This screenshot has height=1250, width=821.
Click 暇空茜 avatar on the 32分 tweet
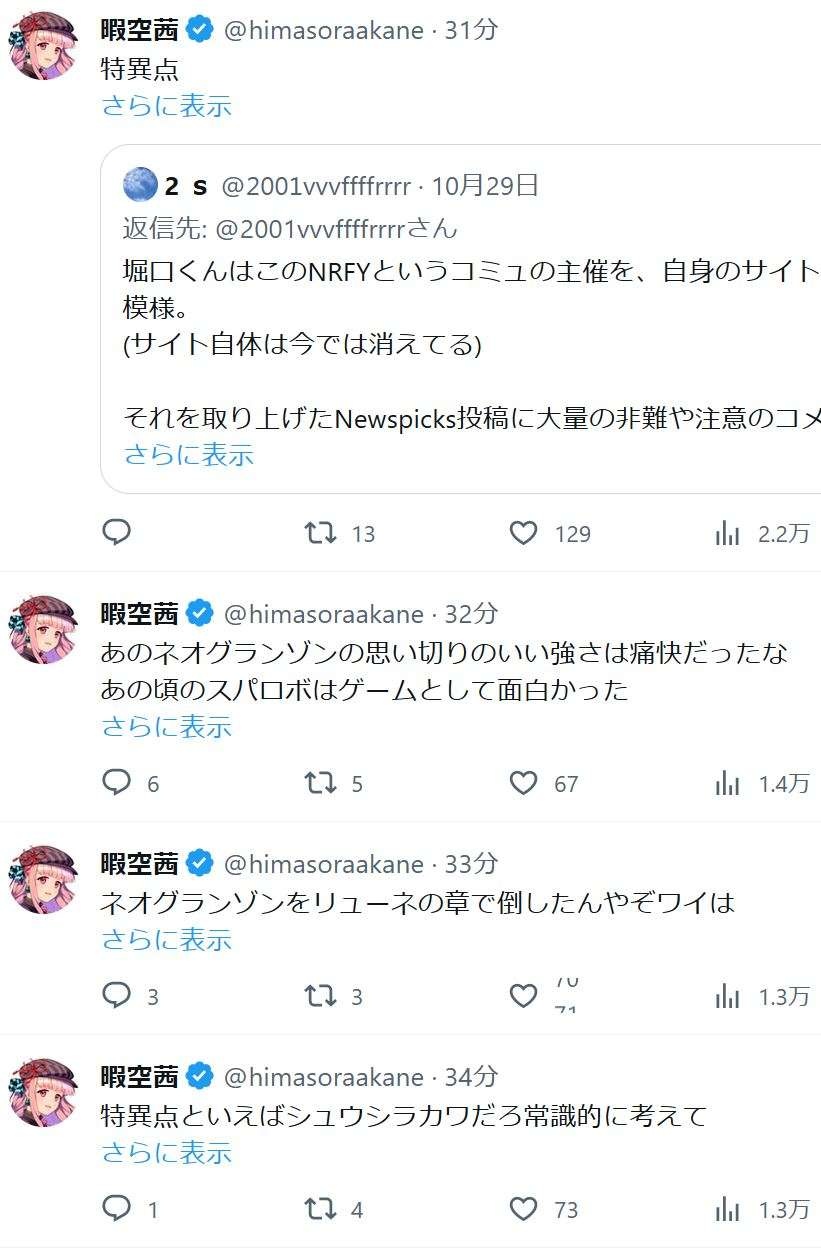pyautogui.click(x=43, y=629)
